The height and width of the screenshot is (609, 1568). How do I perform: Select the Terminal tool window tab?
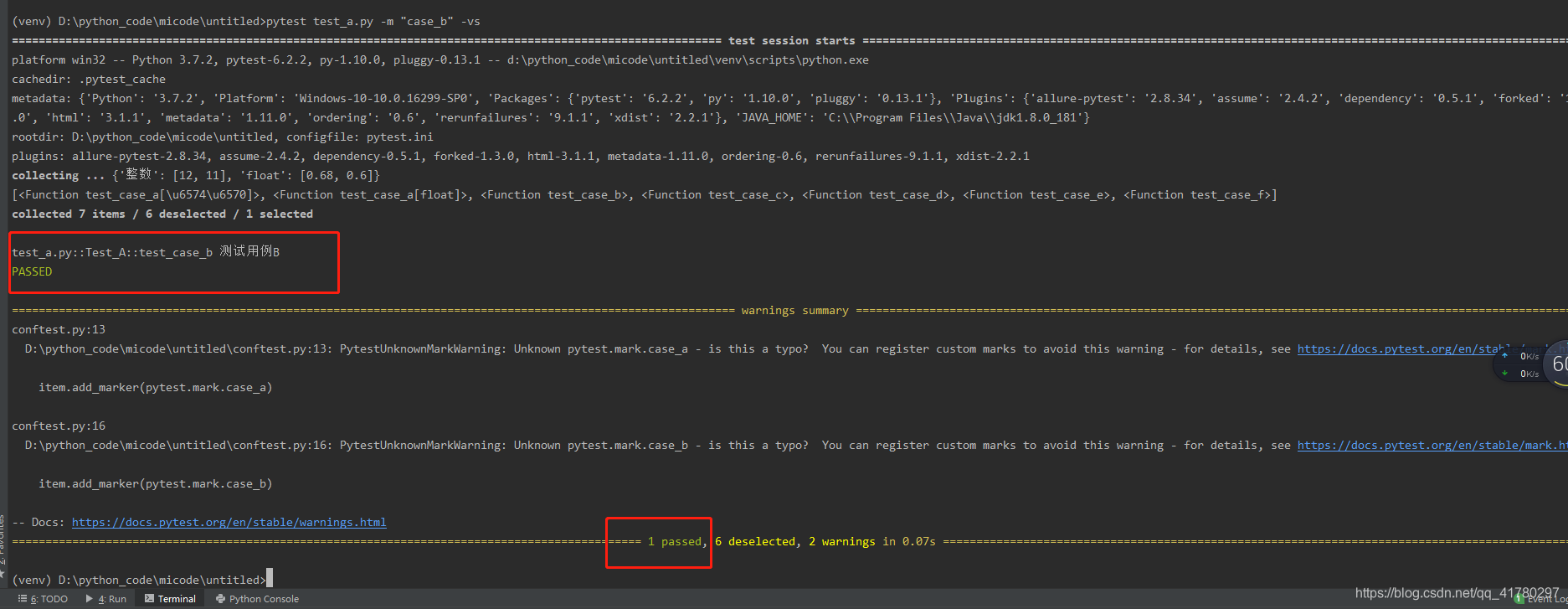tap(170, 599)
